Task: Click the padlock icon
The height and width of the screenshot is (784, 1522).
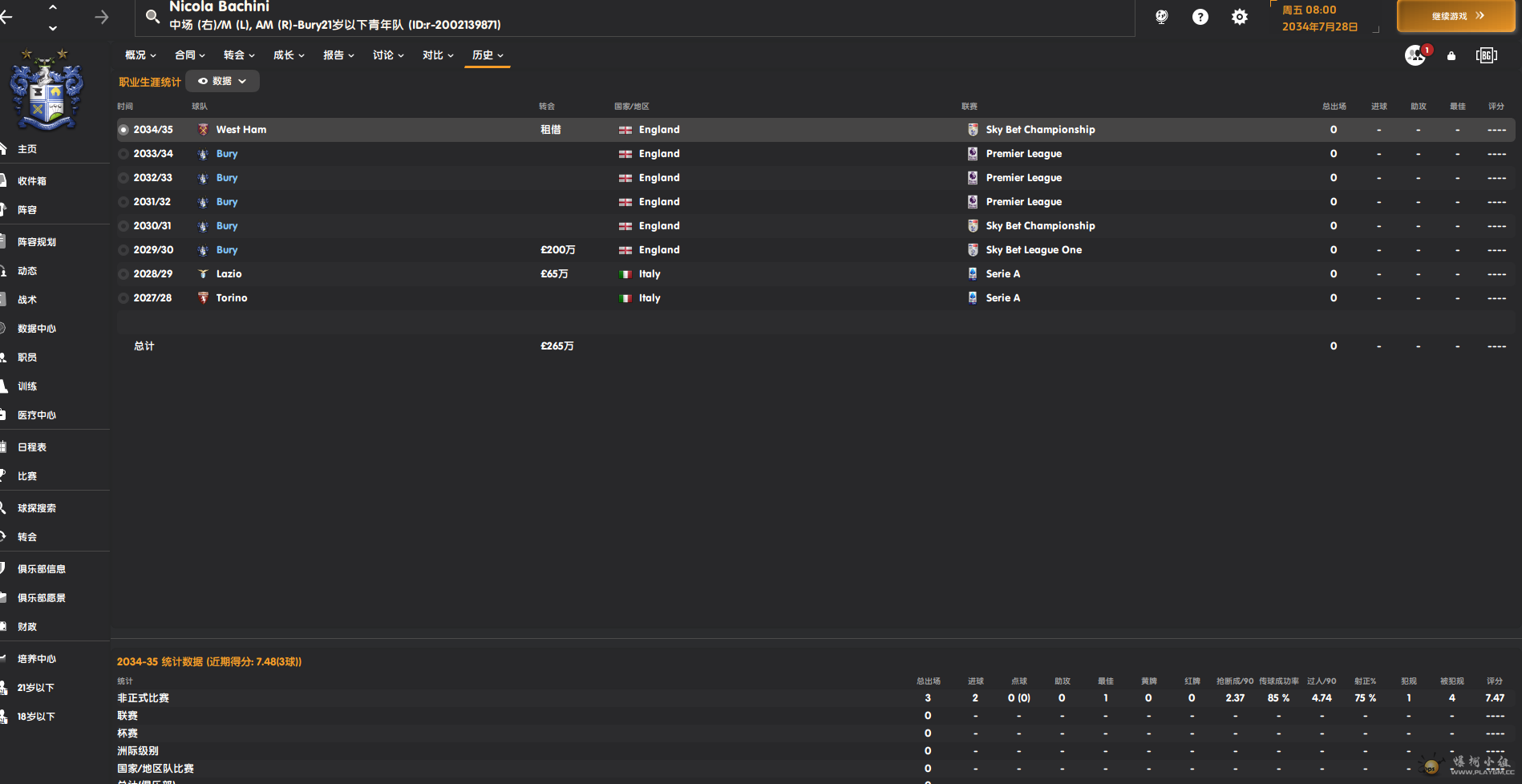Action: [1451, 55]
